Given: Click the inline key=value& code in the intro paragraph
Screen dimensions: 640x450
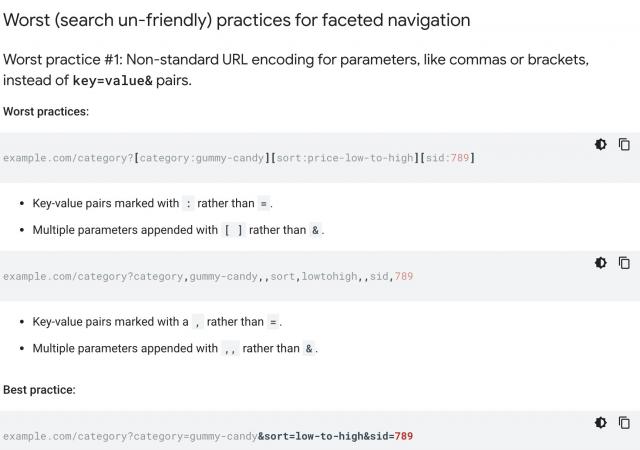Looking at the screenshot, I should 113,80.
